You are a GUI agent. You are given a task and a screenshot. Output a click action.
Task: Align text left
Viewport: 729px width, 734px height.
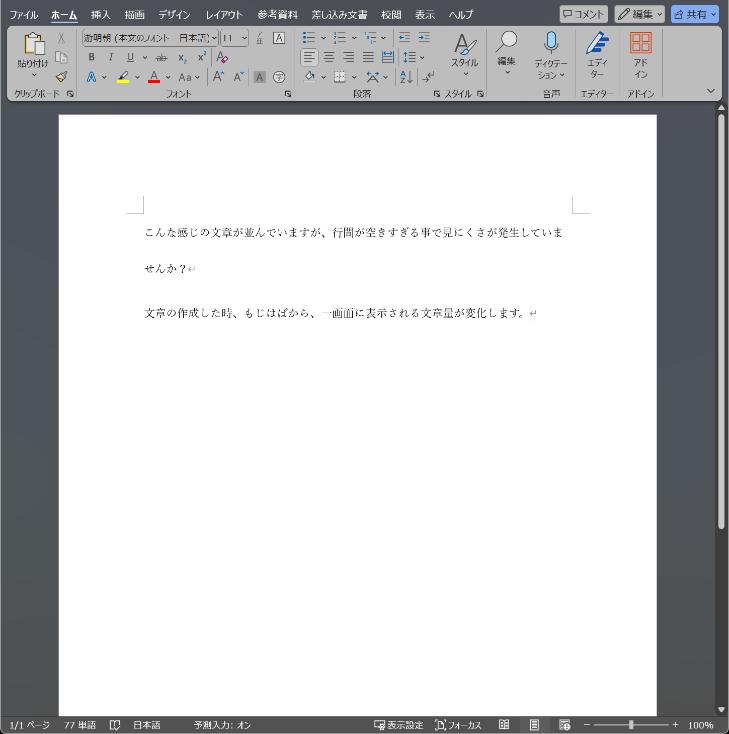[309, 57]
